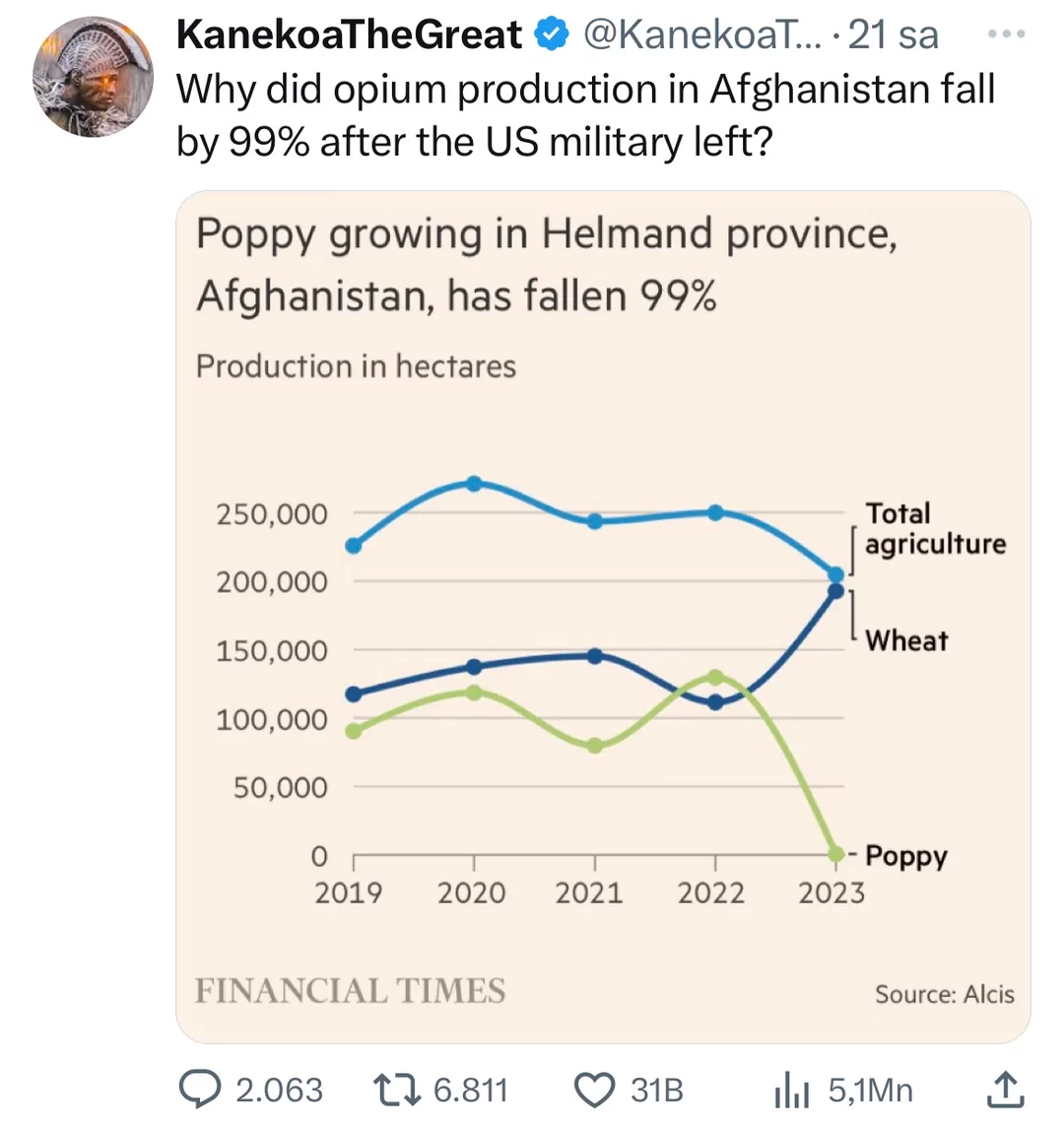Click the tweet text about opium production
Image resolution: width=1064 pixels, height=1126 pixels.
point(585,115)
